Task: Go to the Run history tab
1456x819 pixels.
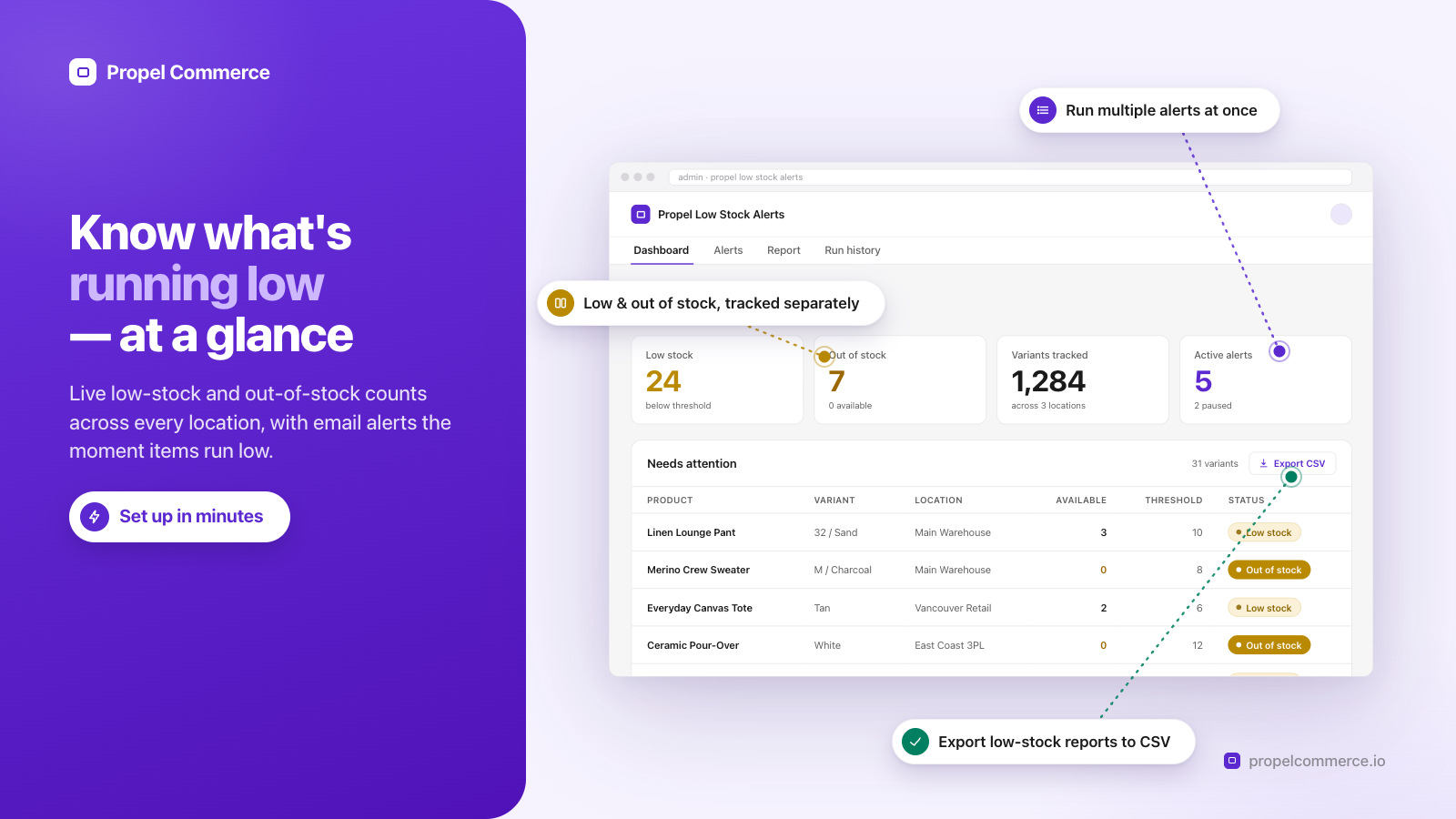Action: (x=853, y=250)
